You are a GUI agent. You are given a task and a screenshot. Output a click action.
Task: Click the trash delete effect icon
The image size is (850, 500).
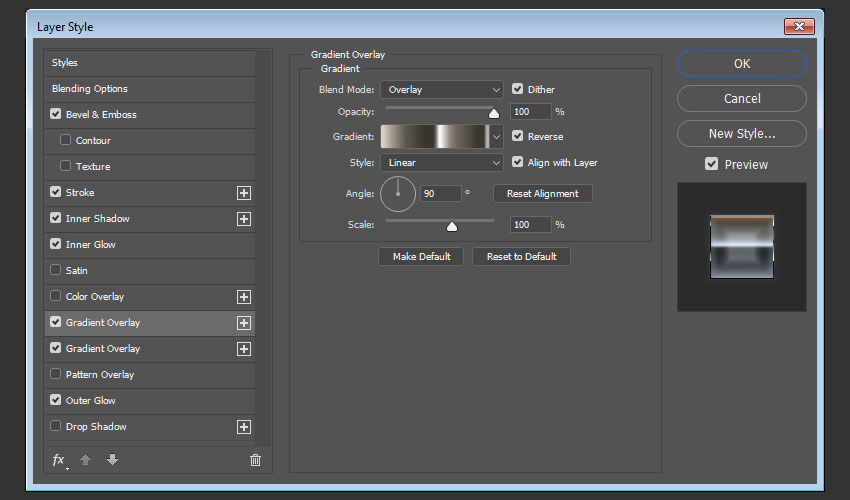point(255,460)
